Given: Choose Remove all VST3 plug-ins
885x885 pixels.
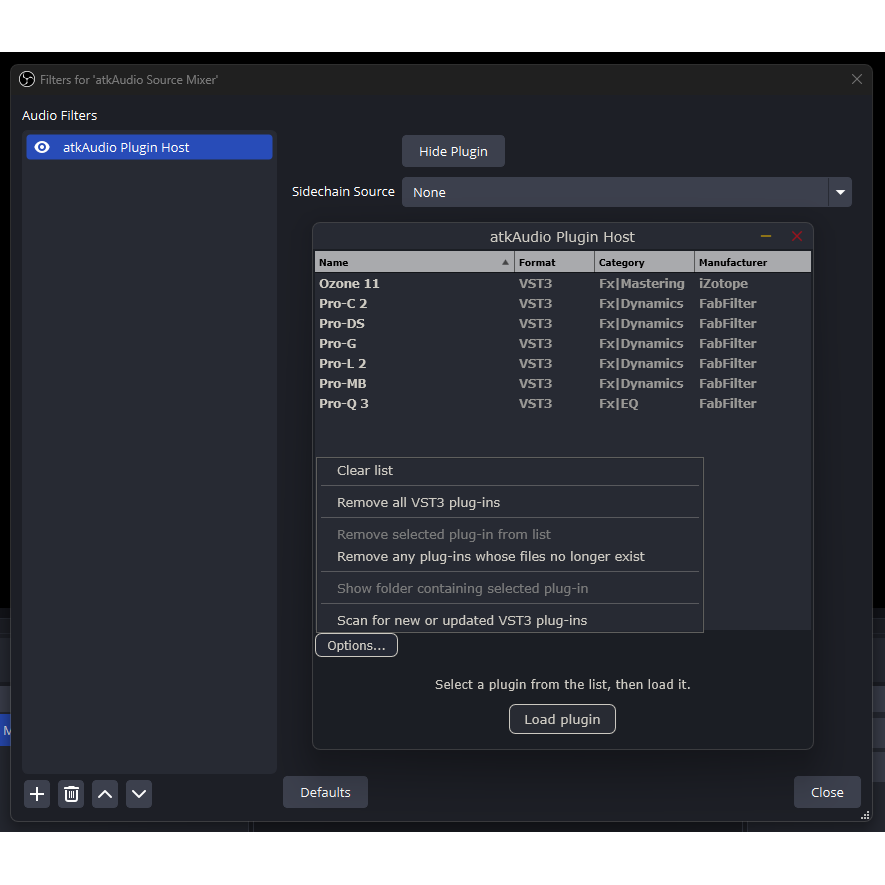Looking at the screenshot, I should (x=510, y=502).
